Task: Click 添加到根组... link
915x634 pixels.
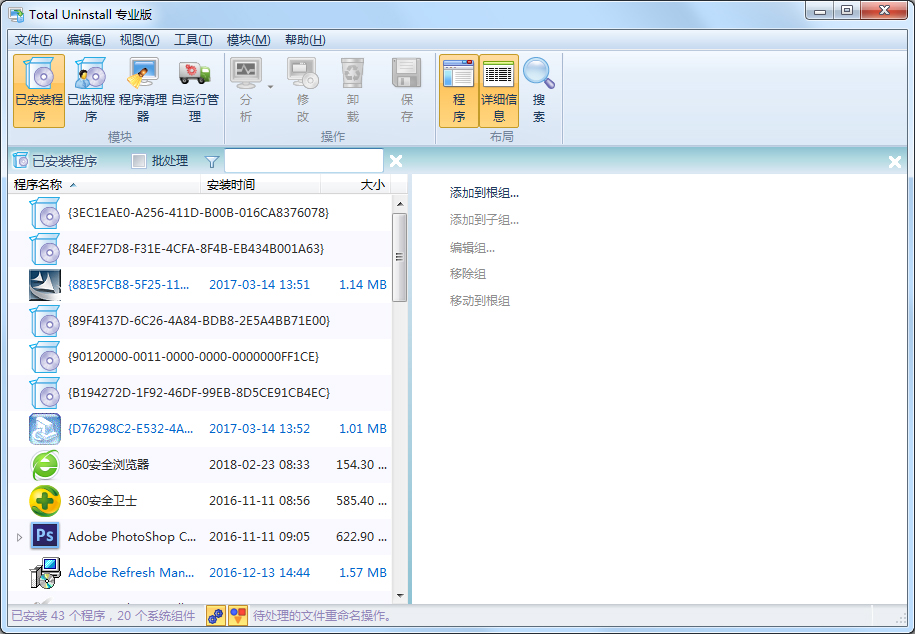Action: tap(484, 193)
